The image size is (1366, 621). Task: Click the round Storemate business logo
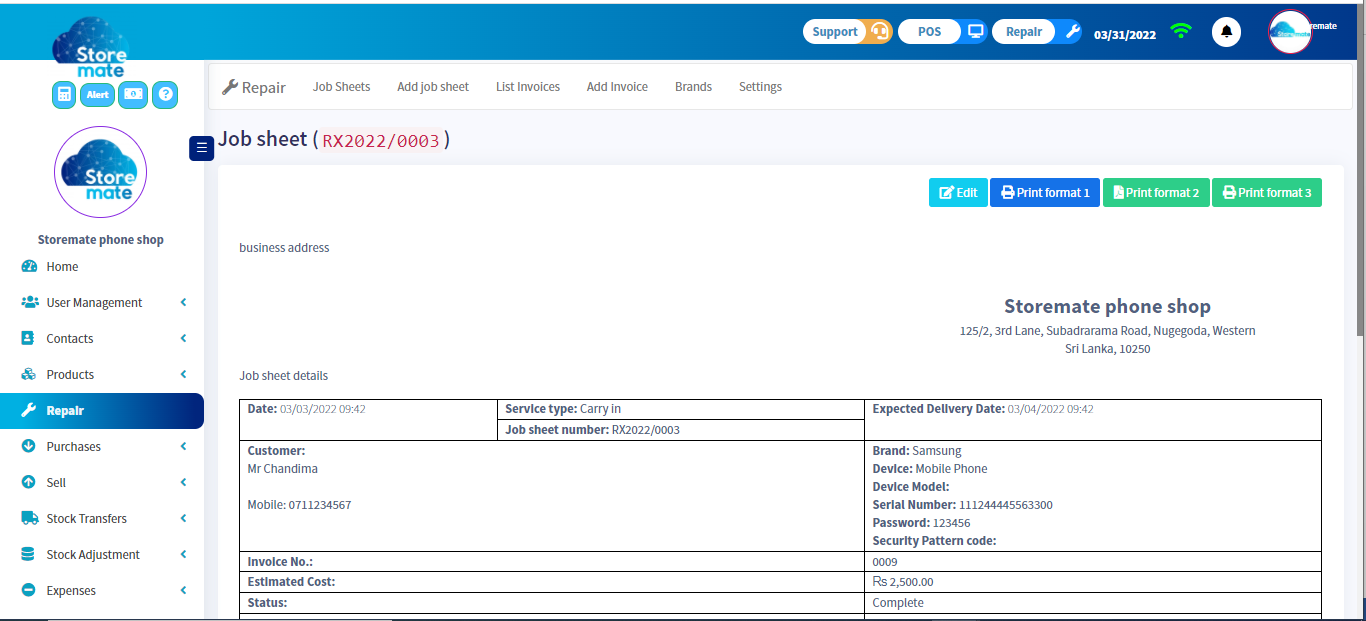[x=100, y=172]
